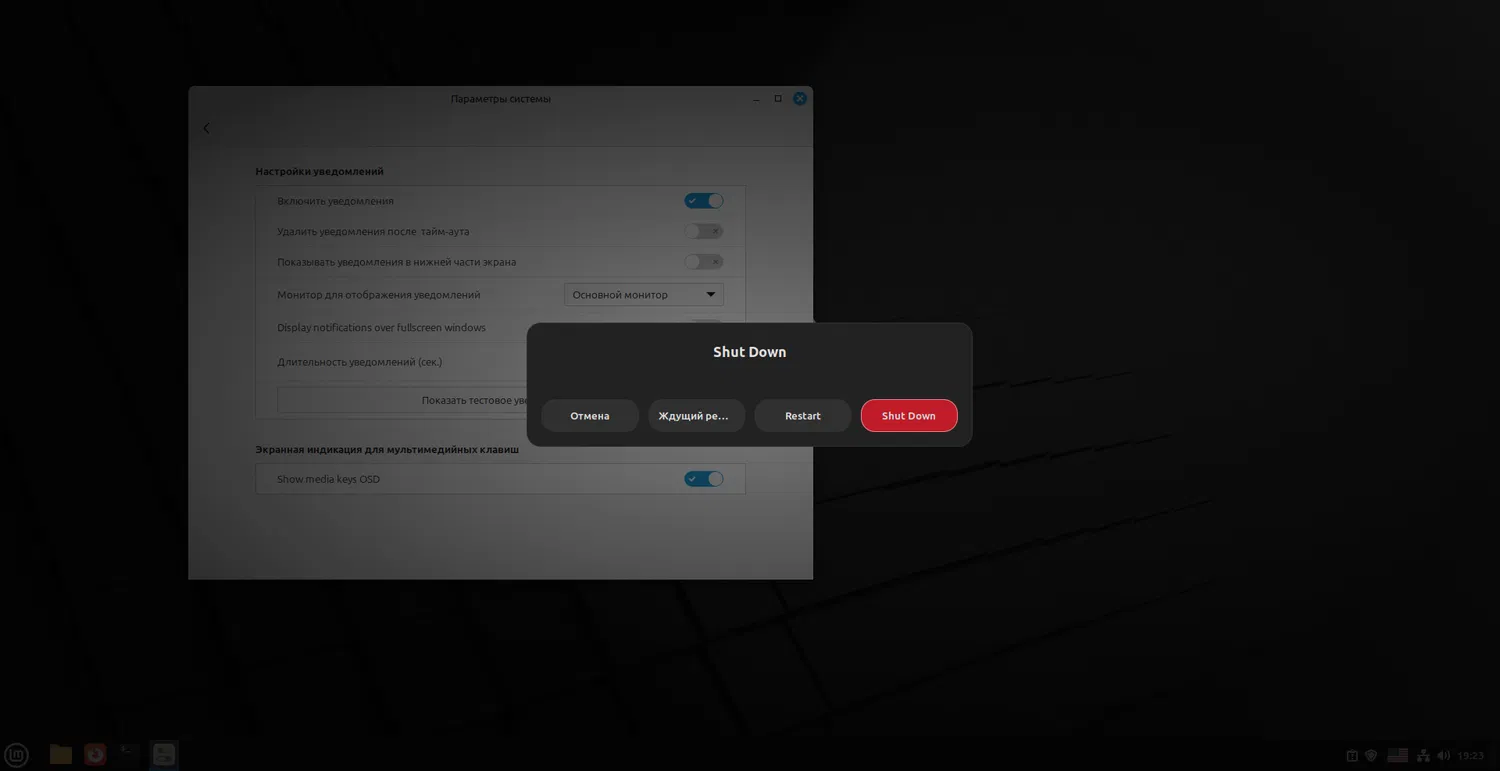
Task: Click the Длительность уведомлений (сек.) label
Action: click(360, 362)
